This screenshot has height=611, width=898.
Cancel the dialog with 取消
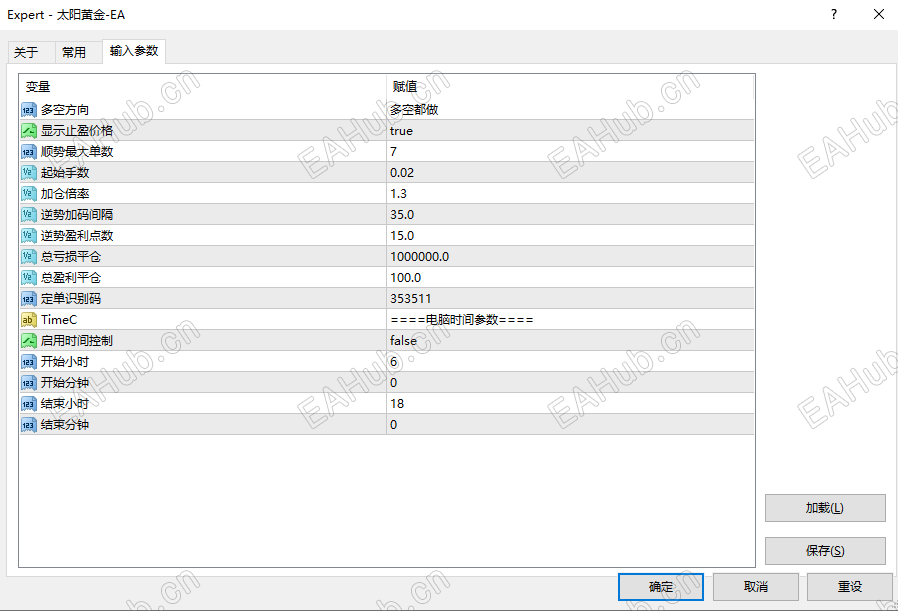click(x=755, y=587)
